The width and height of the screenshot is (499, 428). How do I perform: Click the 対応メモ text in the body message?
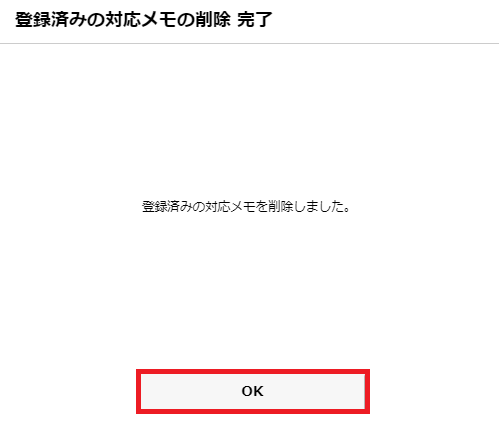point(230,207)
